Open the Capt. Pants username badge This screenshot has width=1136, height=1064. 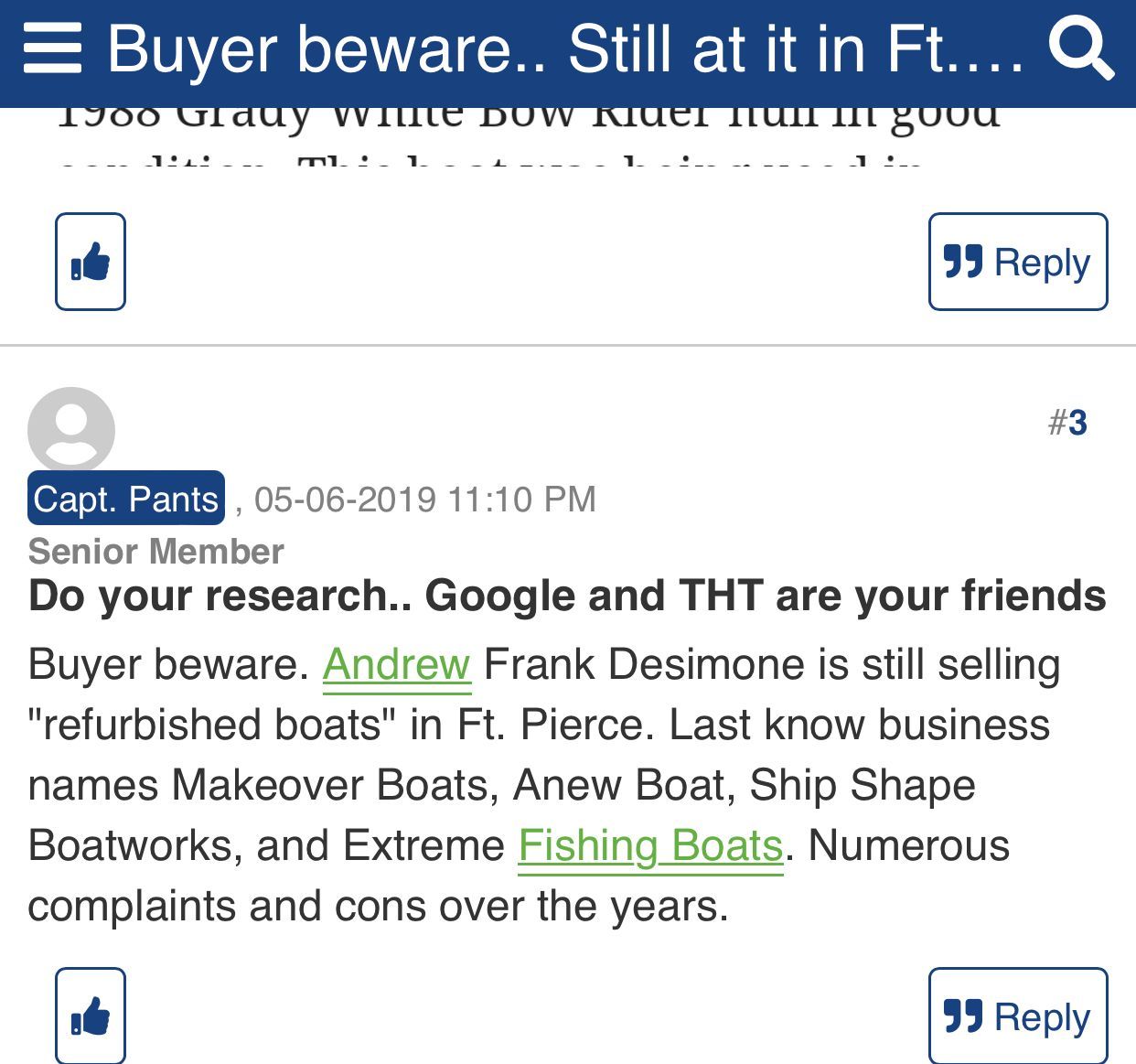tap(126, 499)
